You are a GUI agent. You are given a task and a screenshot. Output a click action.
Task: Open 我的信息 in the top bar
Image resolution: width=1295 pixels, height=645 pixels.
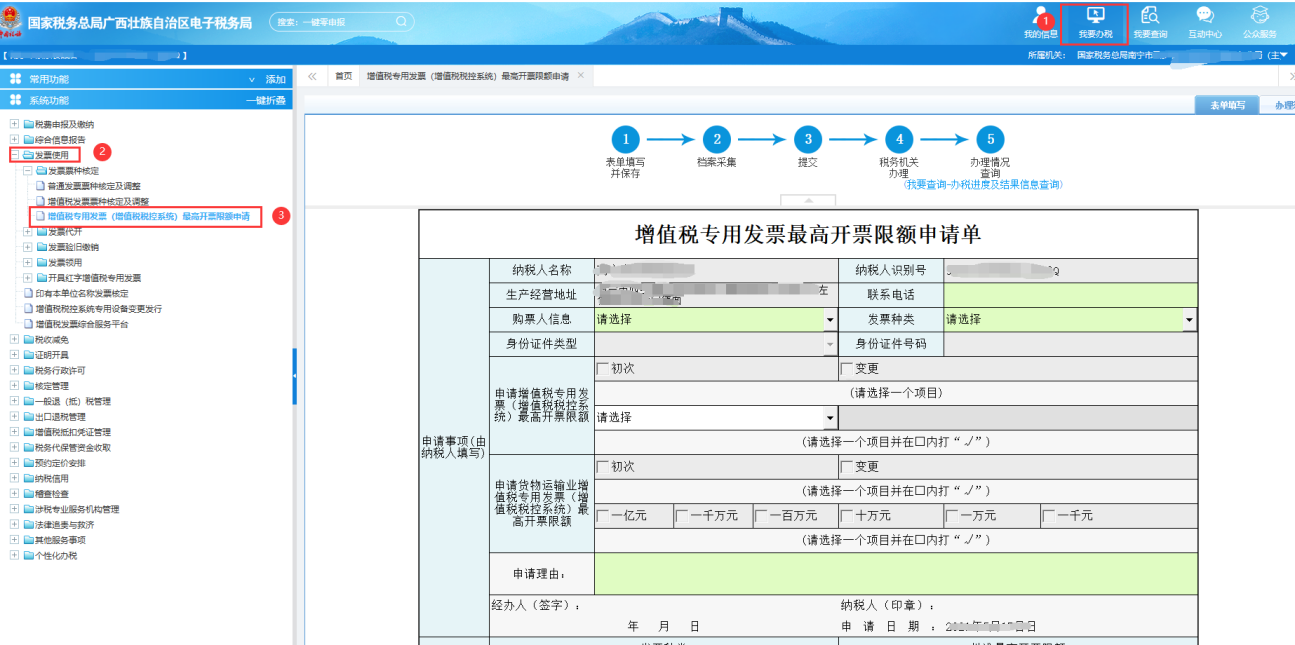pyautogui.click(x=1039, y=21)
